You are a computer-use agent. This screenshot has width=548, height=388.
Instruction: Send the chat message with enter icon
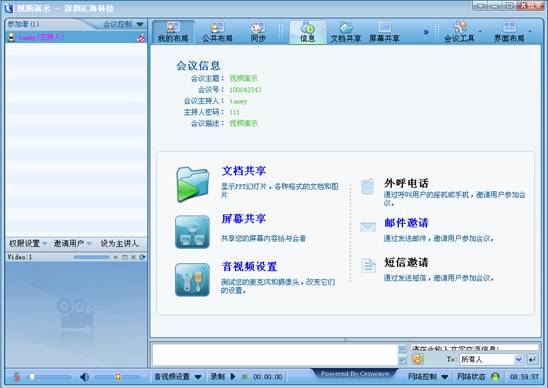(x=532, y=359)
